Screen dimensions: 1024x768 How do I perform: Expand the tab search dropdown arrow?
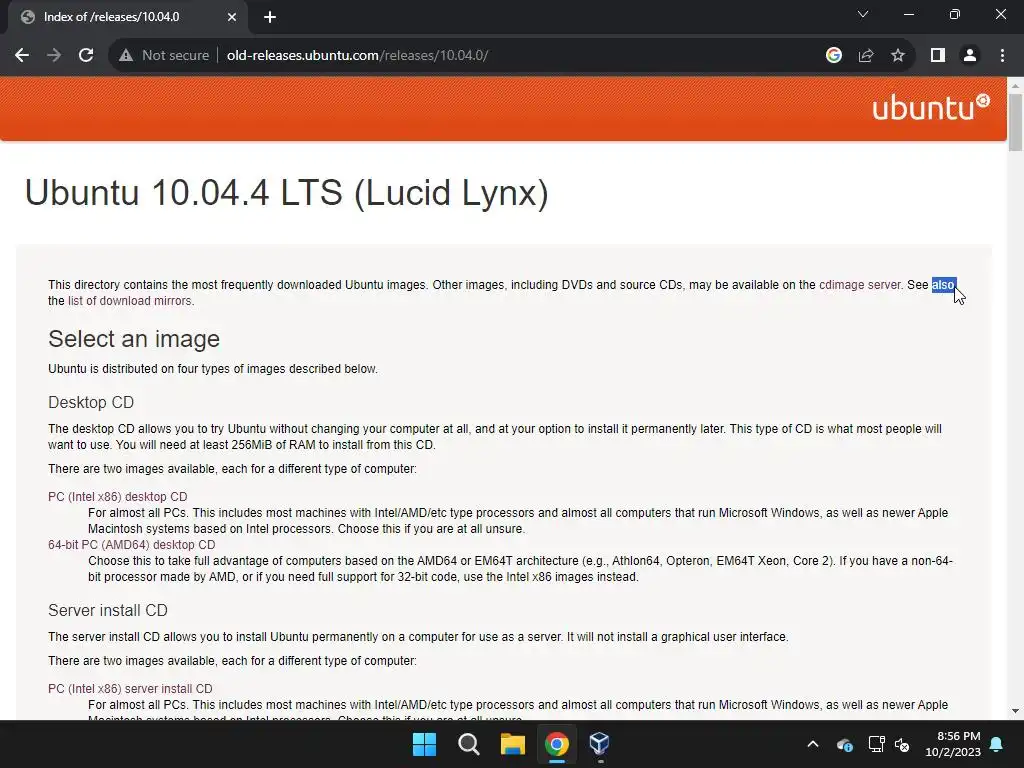click(863, 14)
